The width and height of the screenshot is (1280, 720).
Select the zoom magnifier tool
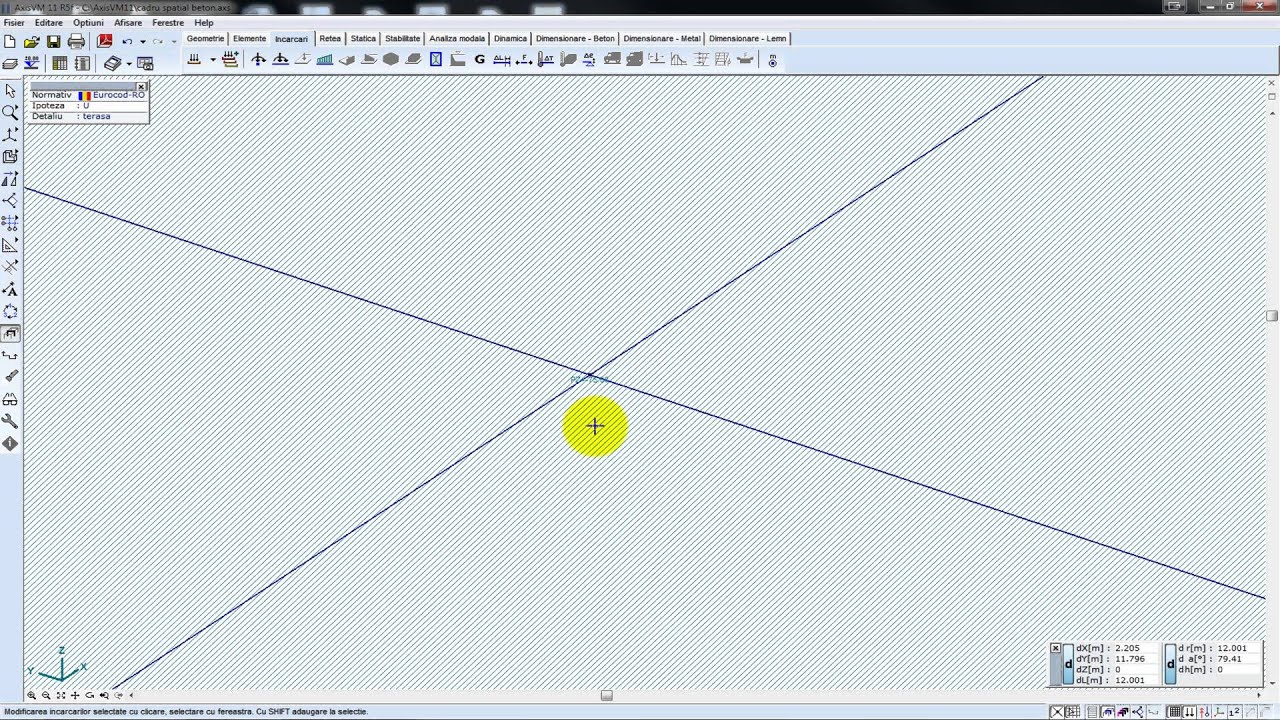[10, 112]
